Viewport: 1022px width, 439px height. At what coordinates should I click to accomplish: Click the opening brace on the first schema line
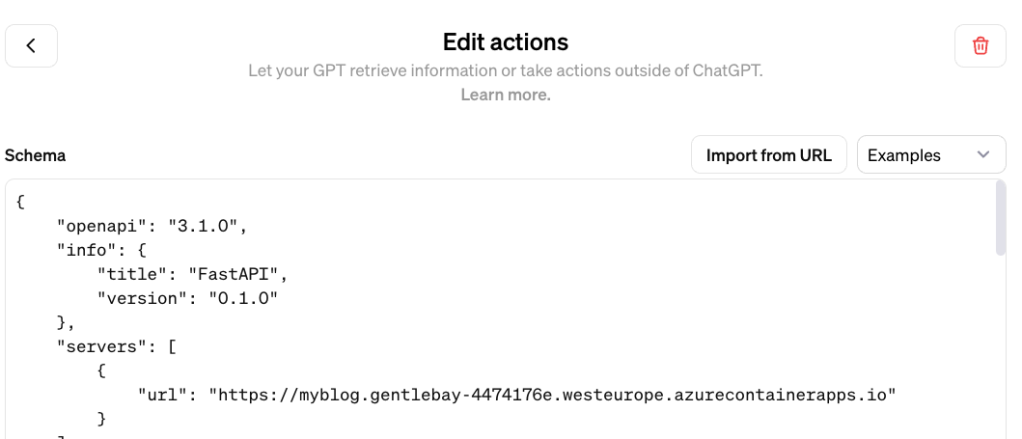(x=21, y=201)
